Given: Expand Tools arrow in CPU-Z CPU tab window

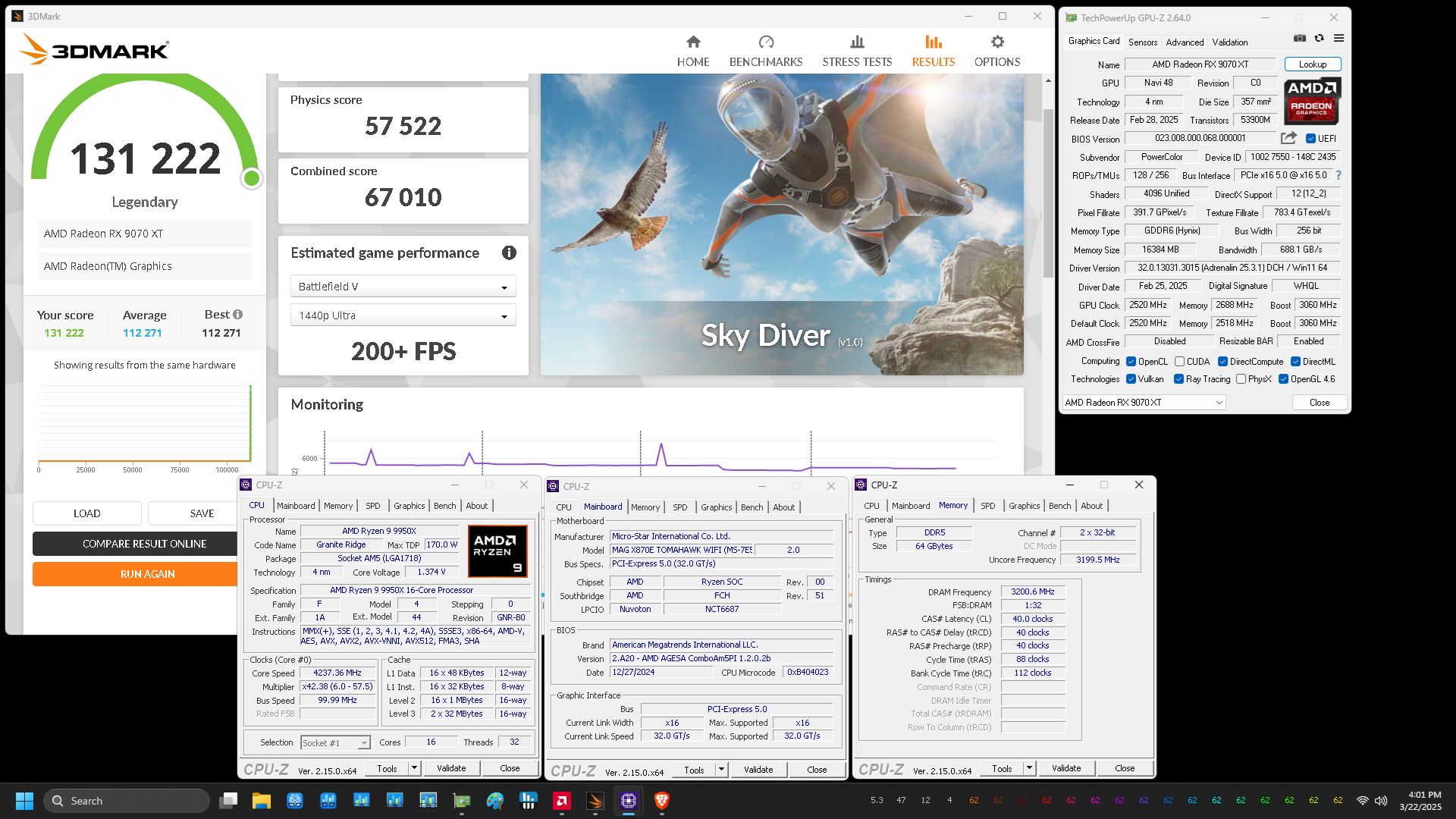Looking at the screenshot, I should point(415,768).
